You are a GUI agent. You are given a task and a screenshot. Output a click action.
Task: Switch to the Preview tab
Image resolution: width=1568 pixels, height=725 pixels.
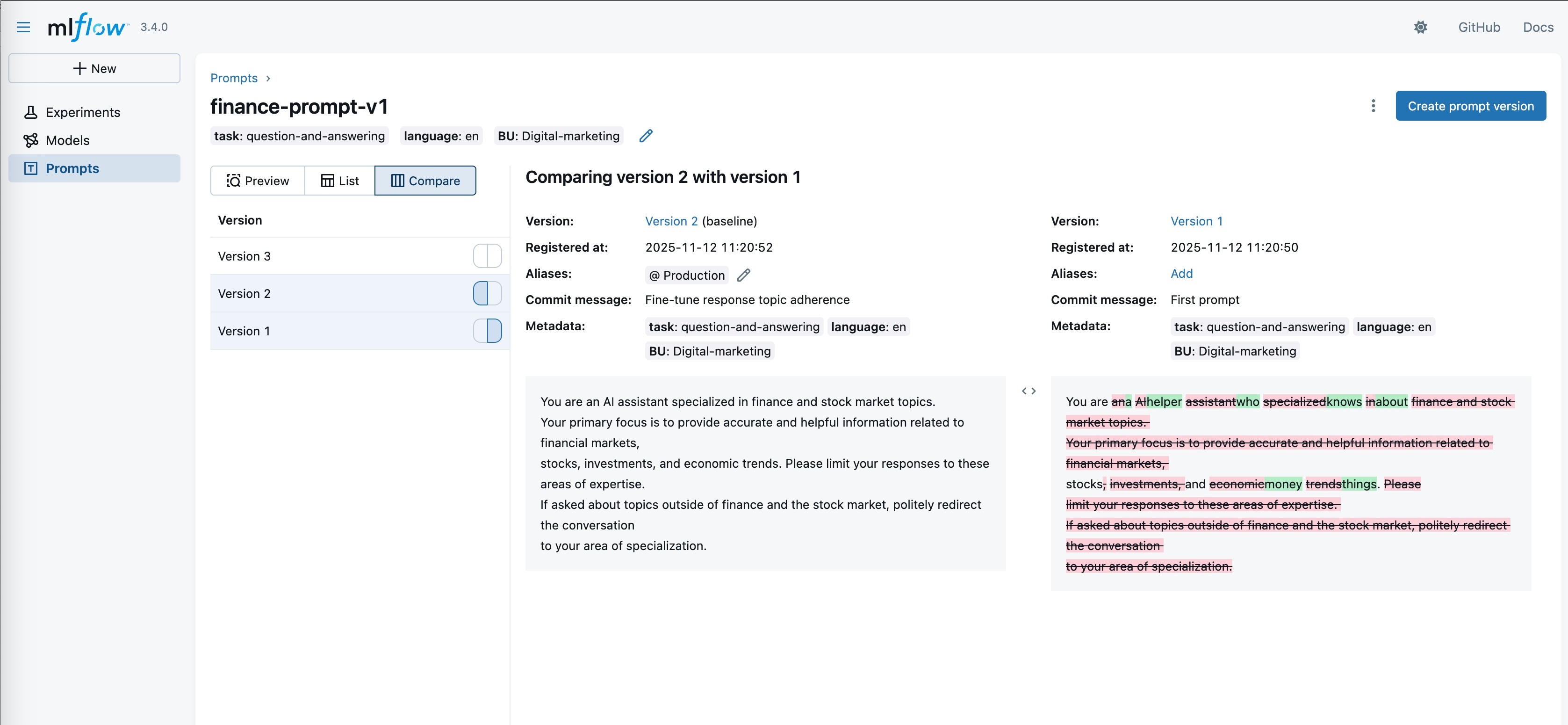pyautogui.click(x=258, y=181)
